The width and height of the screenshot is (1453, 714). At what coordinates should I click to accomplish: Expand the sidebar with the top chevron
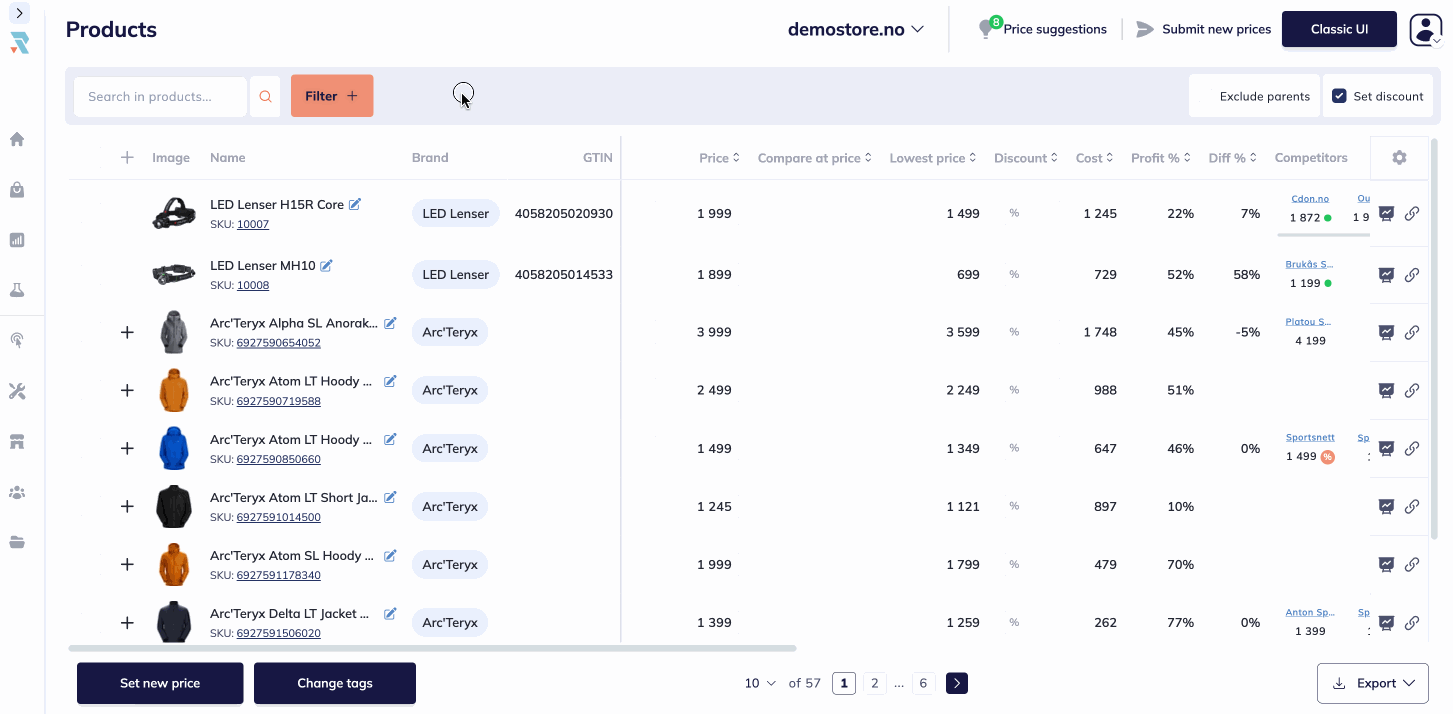point(19,13)
